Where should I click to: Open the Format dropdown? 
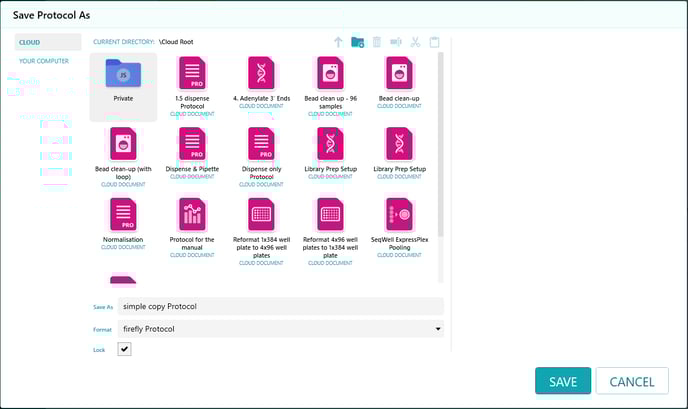click(x=281, y=329)
